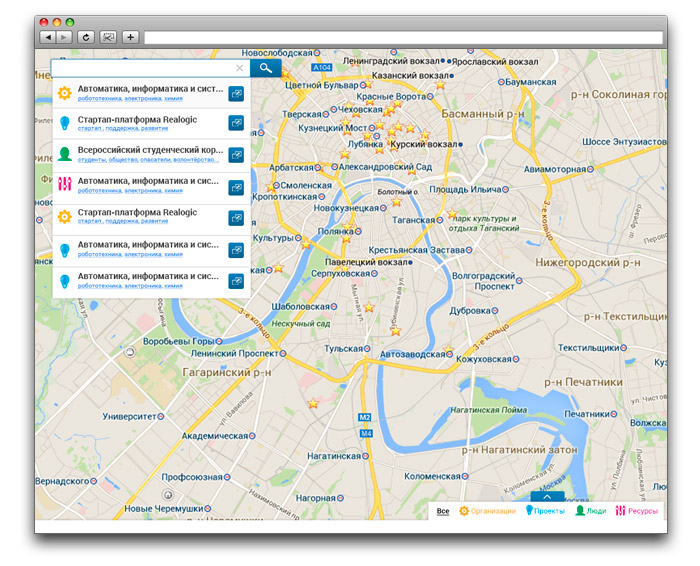This screenshot has width=700, height=566.
Task: Click the browser address bar
Action: [400, 37]
